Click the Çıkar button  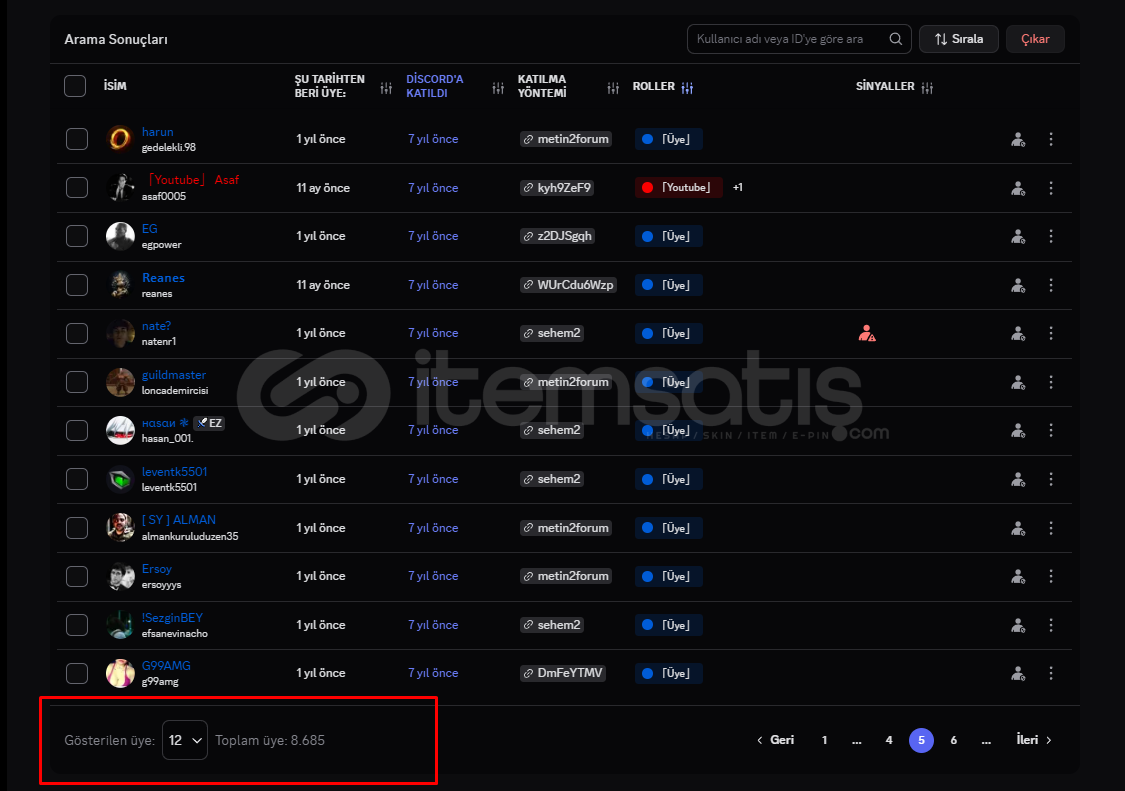coord(1035,39)
